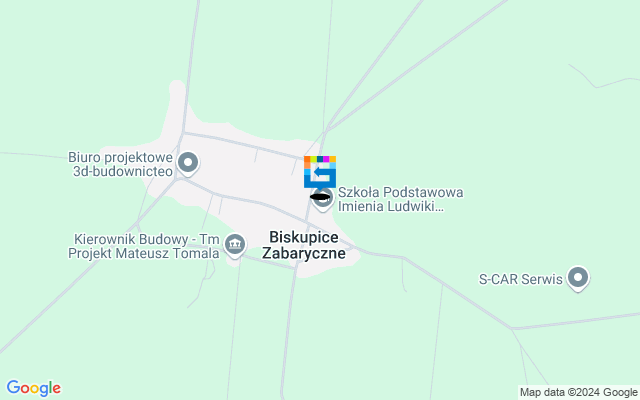
Task: Click the blue left-pointing arrow inside the marker
Action: tap(322, 172)
